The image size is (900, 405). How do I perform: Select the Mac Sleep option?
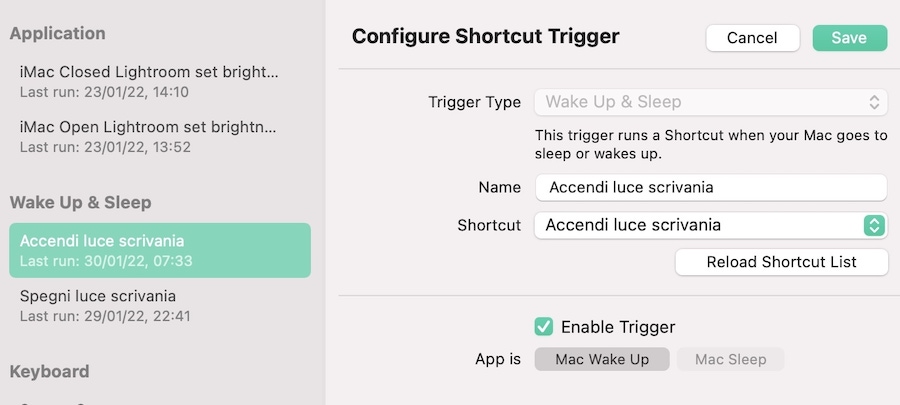[x=730, y=359]
